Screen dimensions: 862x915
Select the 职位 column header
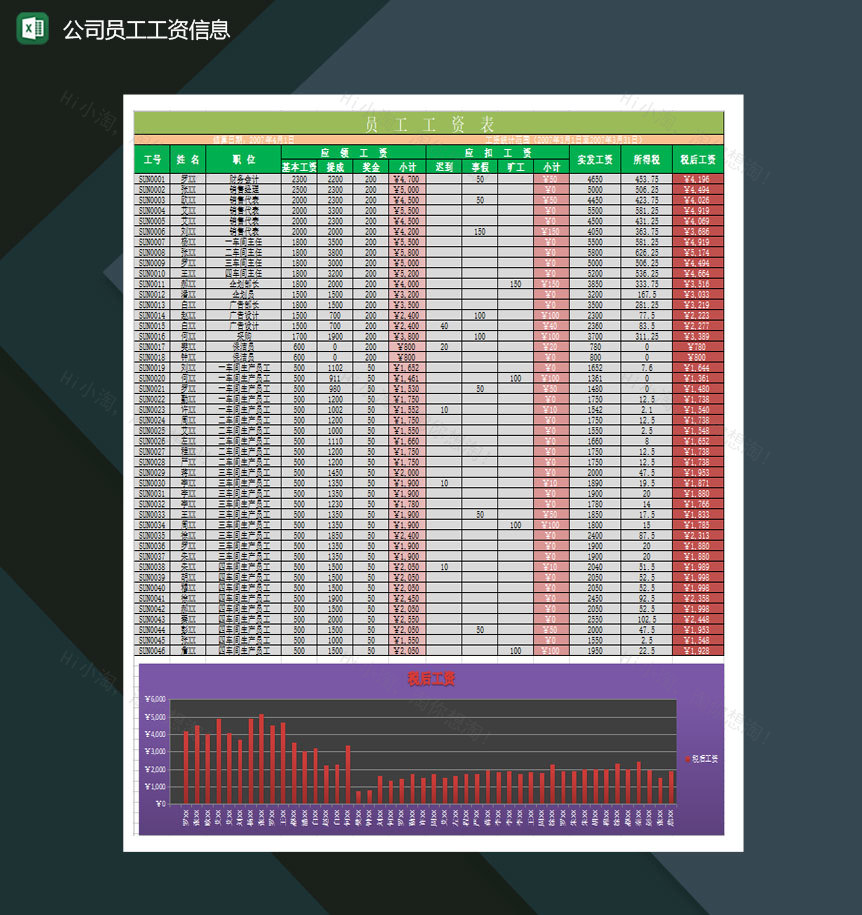(243, 159)
